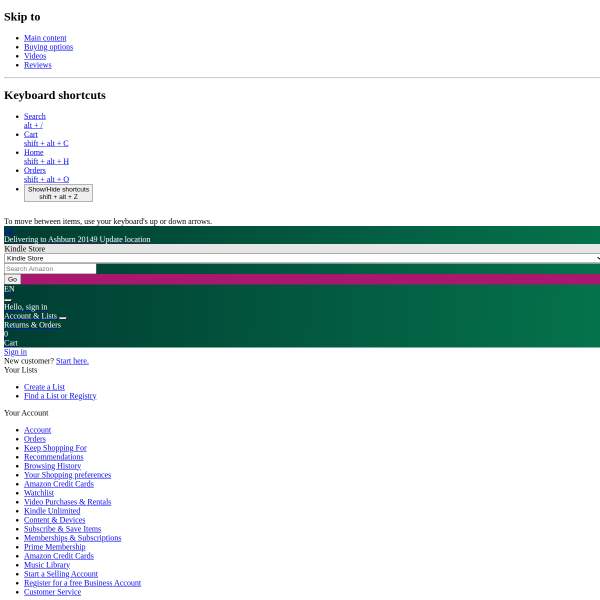Click the Search keyboard shortcut link

pos(34,116)
